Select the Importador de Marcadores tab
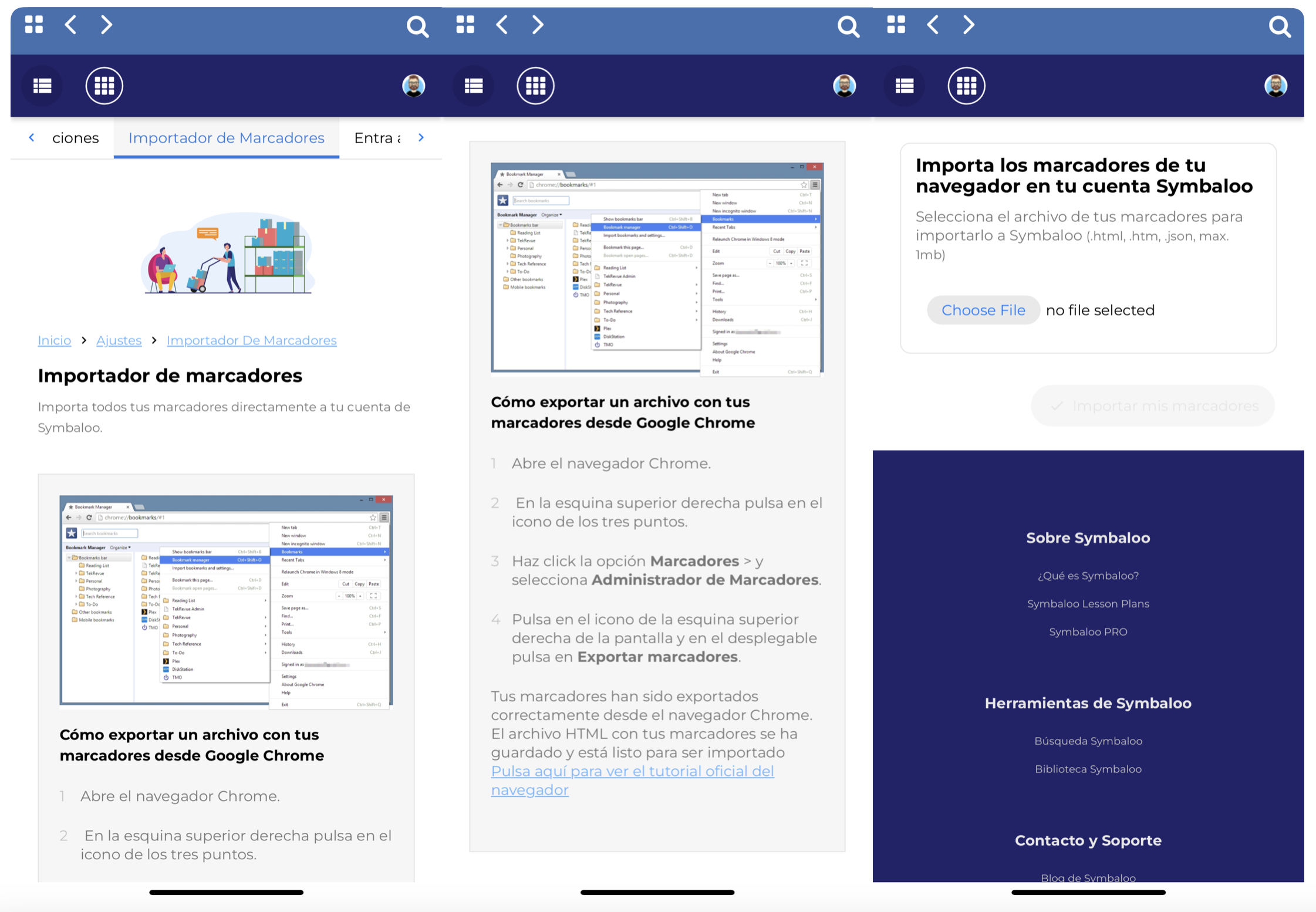 (x=227, y=138)
